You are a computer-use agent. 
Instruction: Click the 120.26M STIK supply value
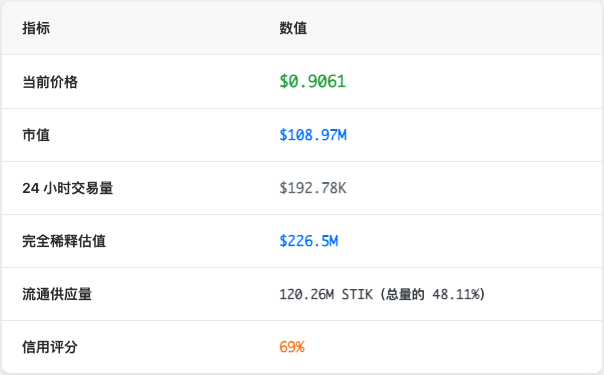[382, 294]
